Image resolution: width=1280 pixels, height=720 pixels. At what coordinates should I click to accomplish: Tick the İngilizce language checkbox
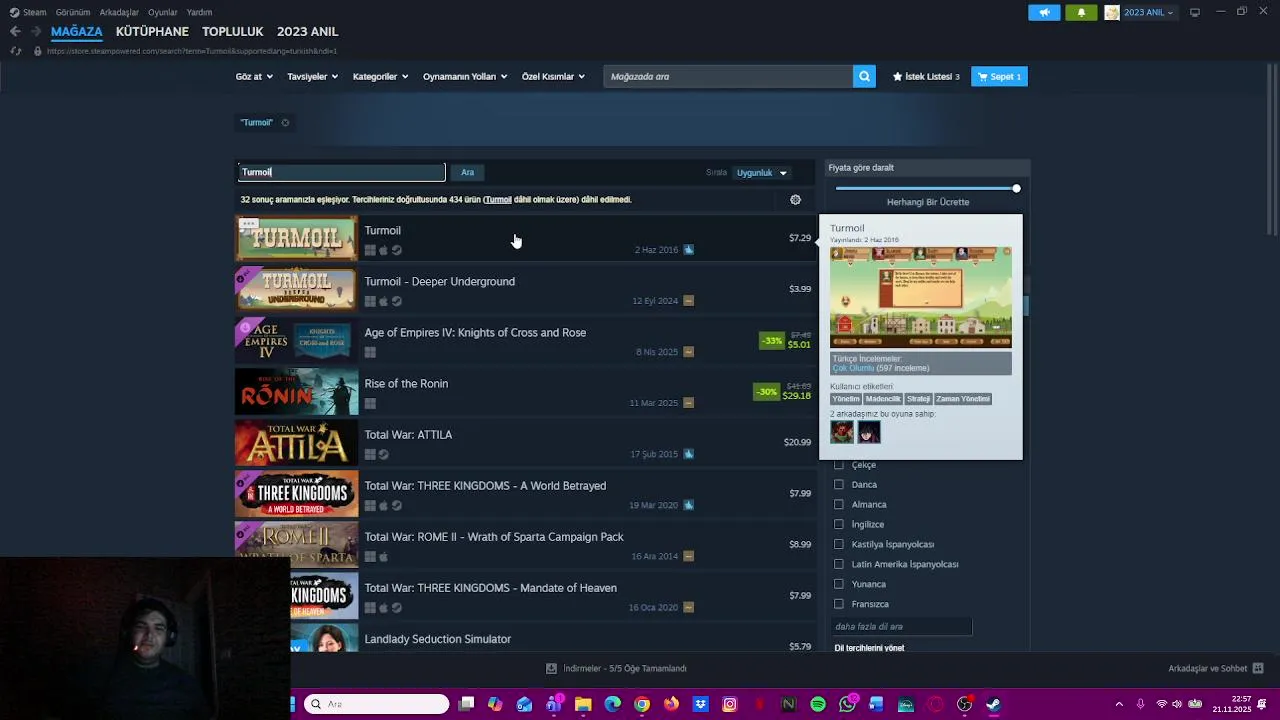839,524
